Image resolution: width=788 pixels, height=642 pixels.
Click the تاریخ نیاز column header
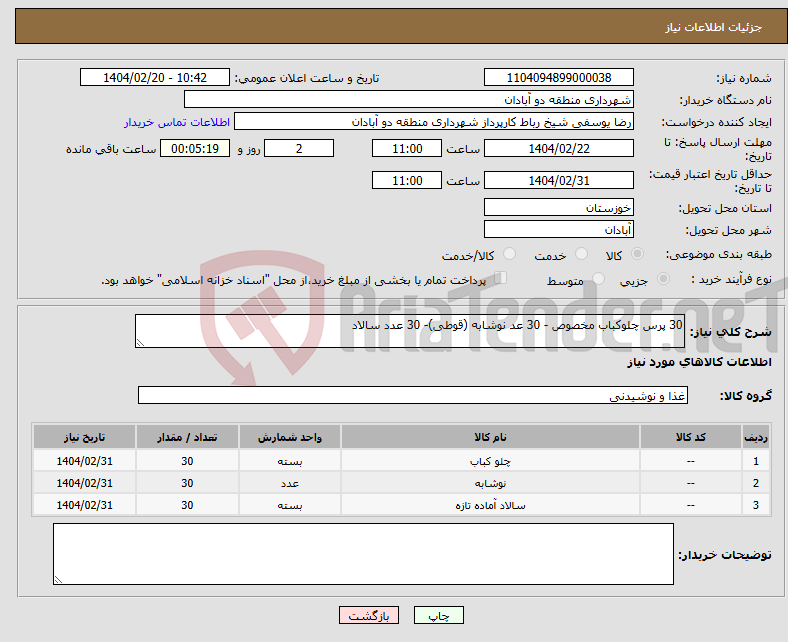tap(84, 437)
